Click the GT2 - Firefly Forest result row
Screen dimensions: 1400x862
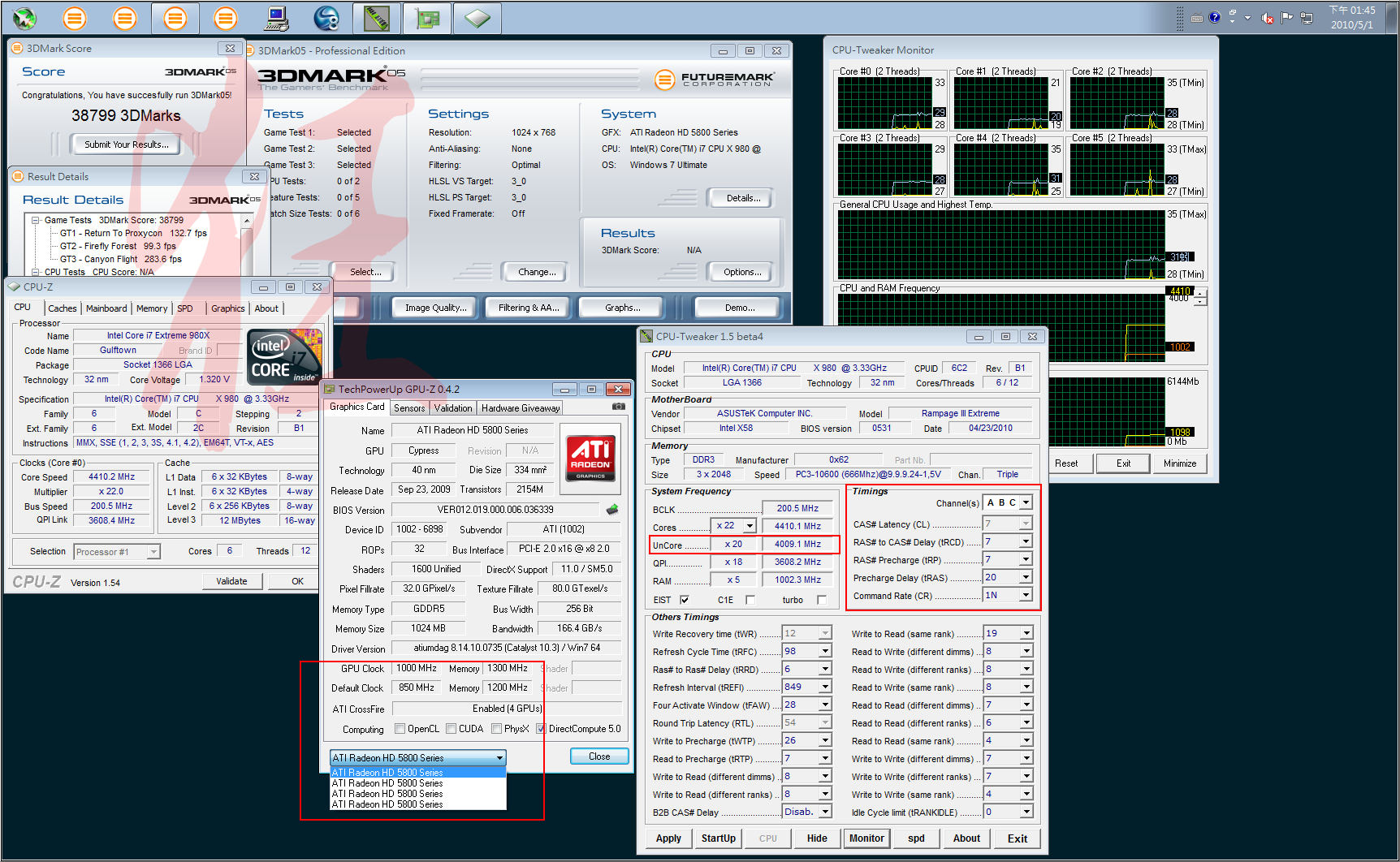tap(118, 246)
